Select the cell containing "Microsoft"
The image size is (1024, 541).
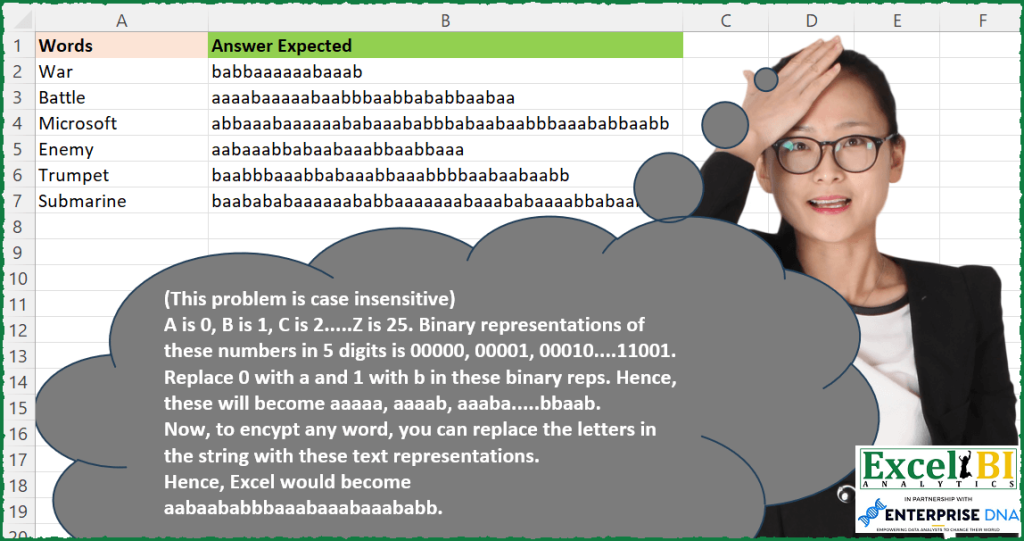click(x=121, y=124)
